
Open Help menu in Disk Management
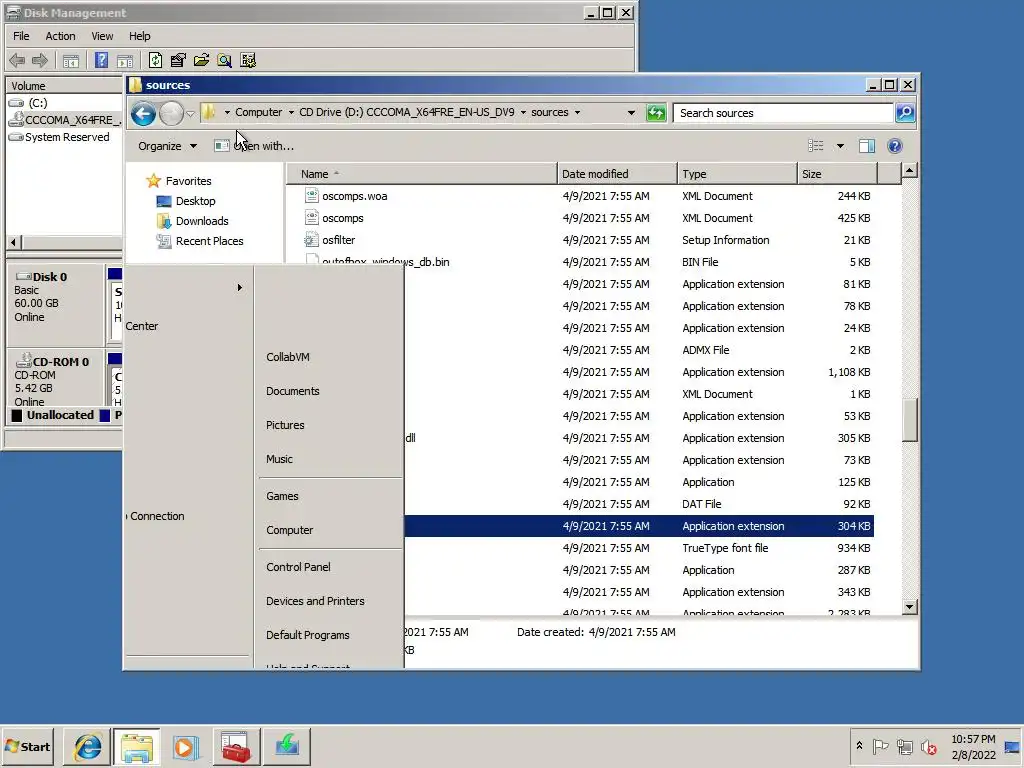pos(139,36)
